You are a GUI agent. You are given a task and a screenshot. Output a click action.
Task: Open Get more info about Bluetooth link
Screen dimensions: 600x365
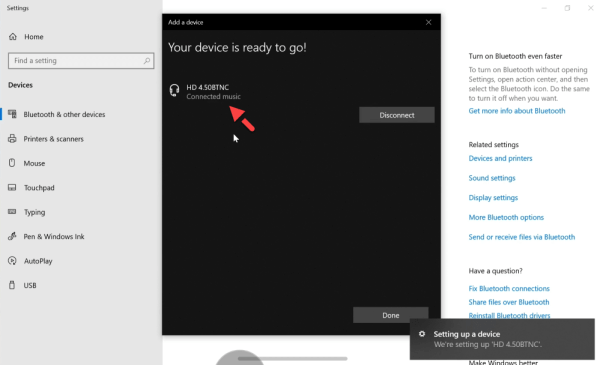[x=517, y=111]
